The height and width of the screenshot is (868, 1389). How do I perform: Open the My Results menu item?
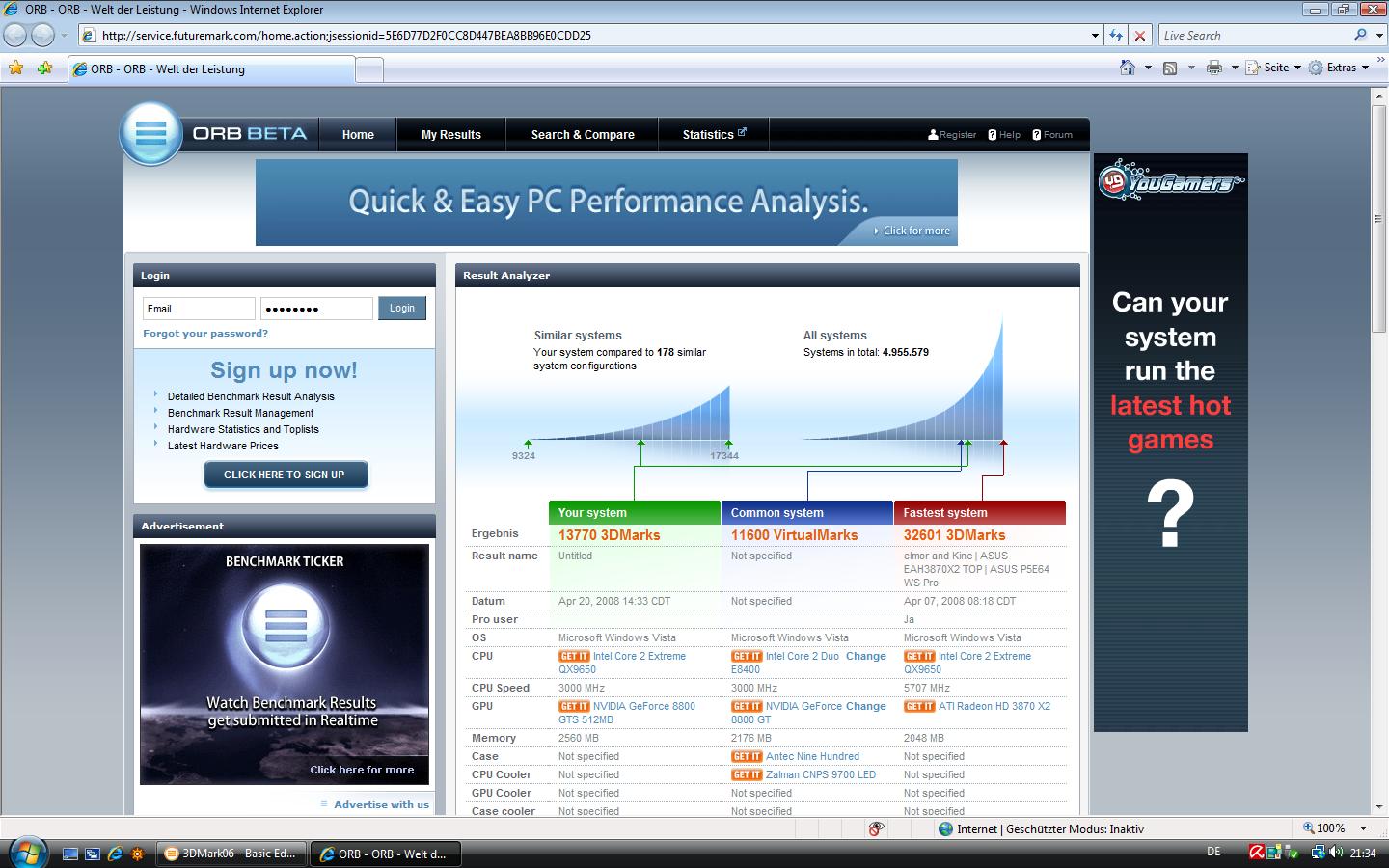[451, 135]
